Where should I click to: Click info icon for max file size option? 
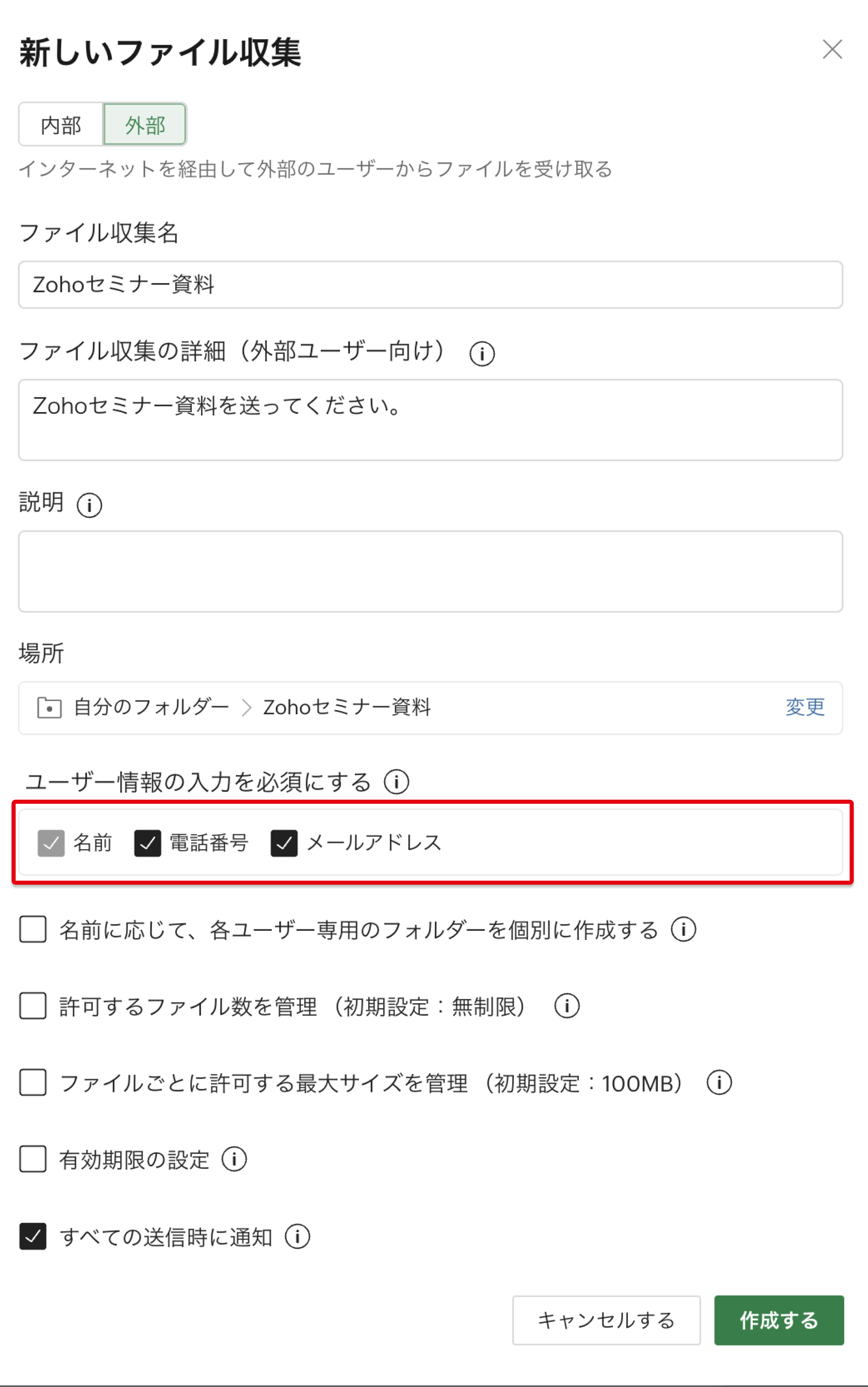[x=719, y=1083]
